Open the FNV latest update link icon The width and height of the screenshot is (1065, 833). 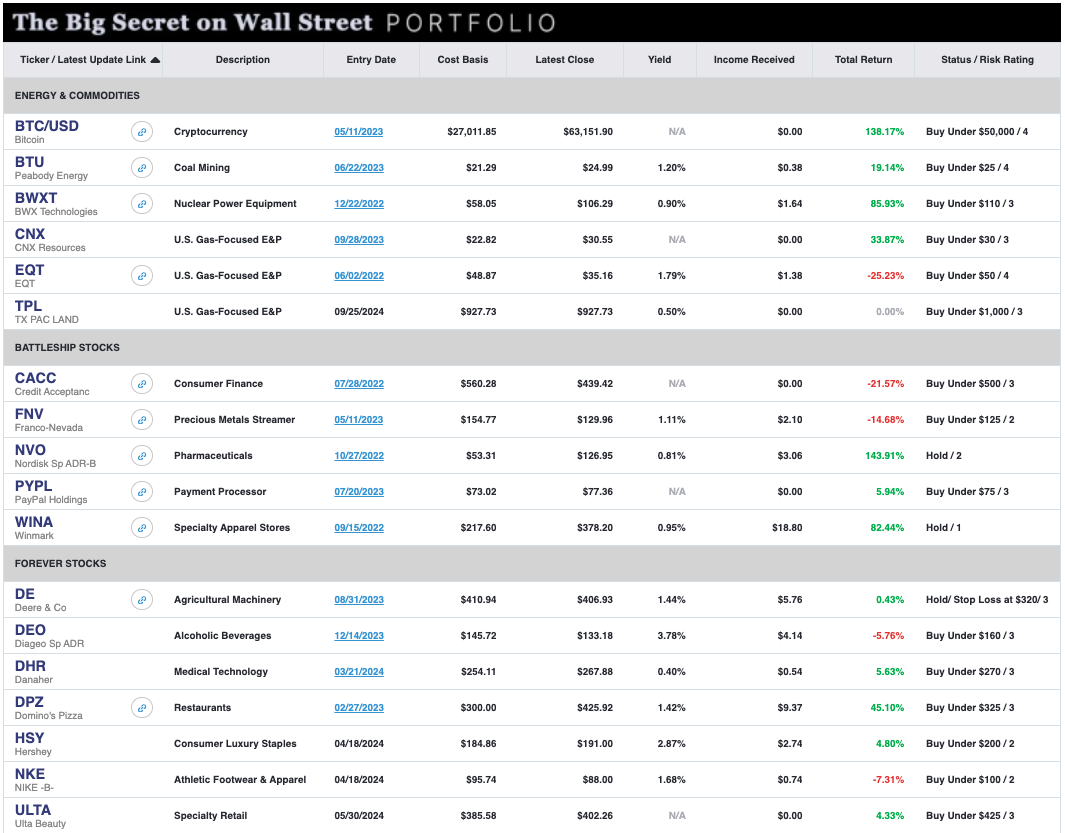coord(142,420)
